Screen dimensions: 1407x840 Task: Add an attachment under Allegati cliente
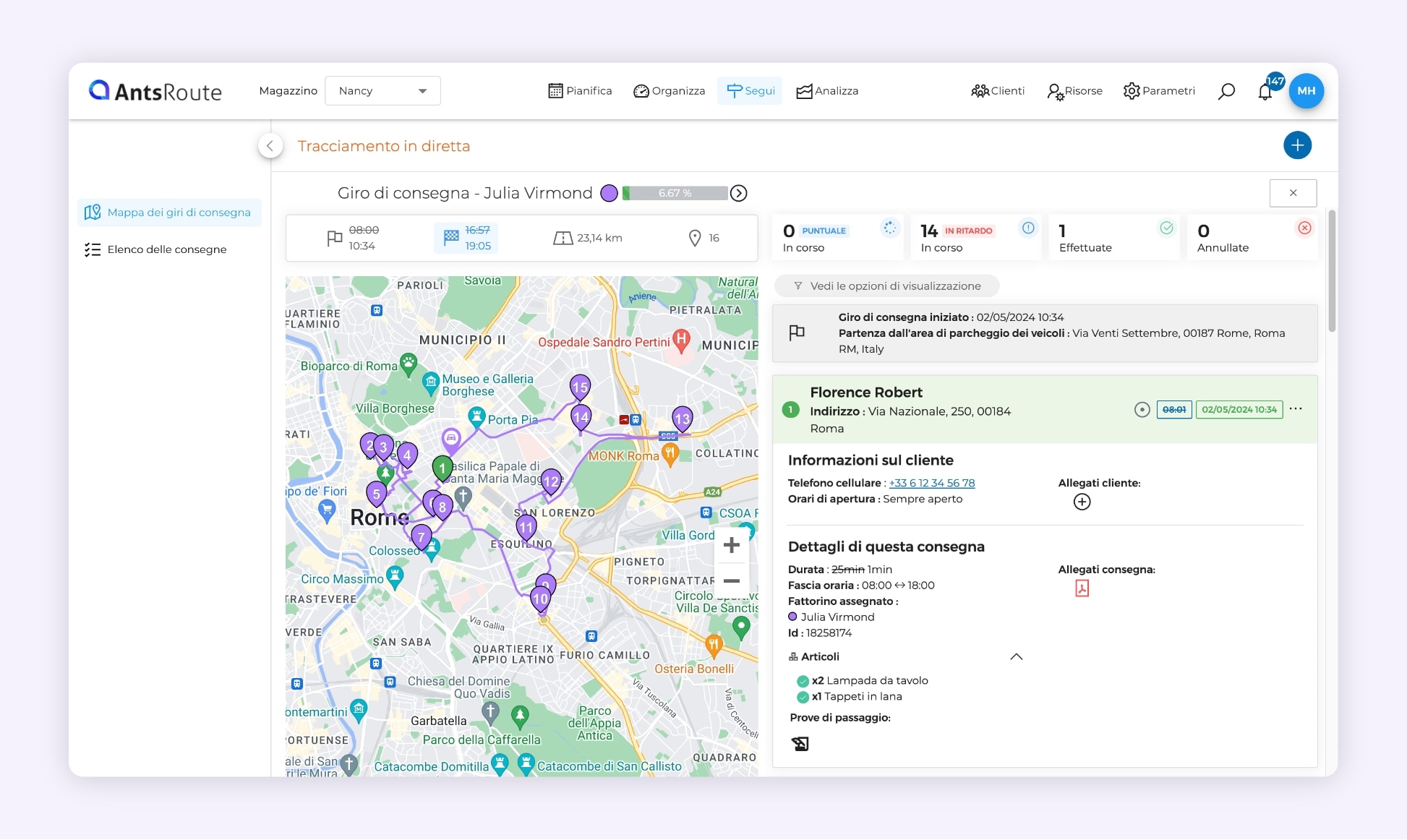pyautogui.click(x=1082, y=501)
